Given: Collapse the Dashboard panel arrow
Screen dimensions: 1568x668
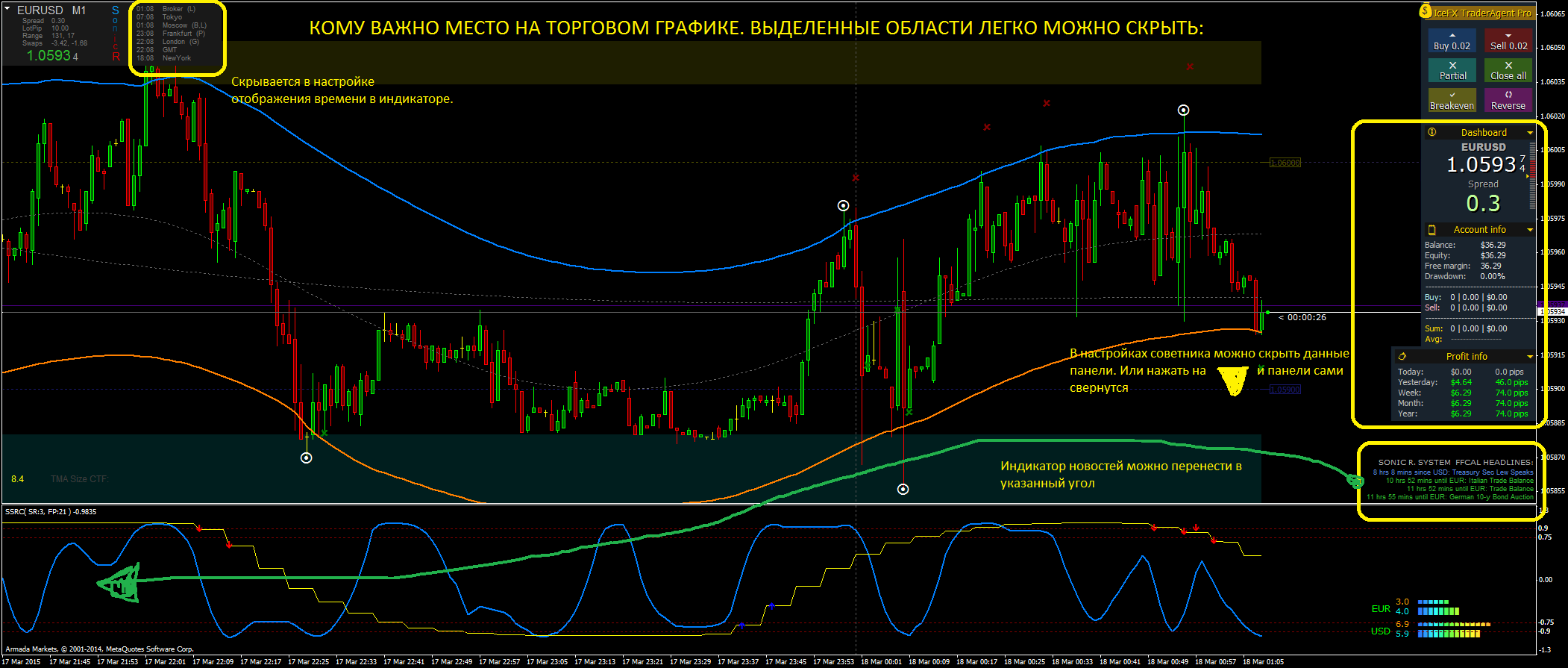Looking at the screenshot, I should coord(1530,133).
